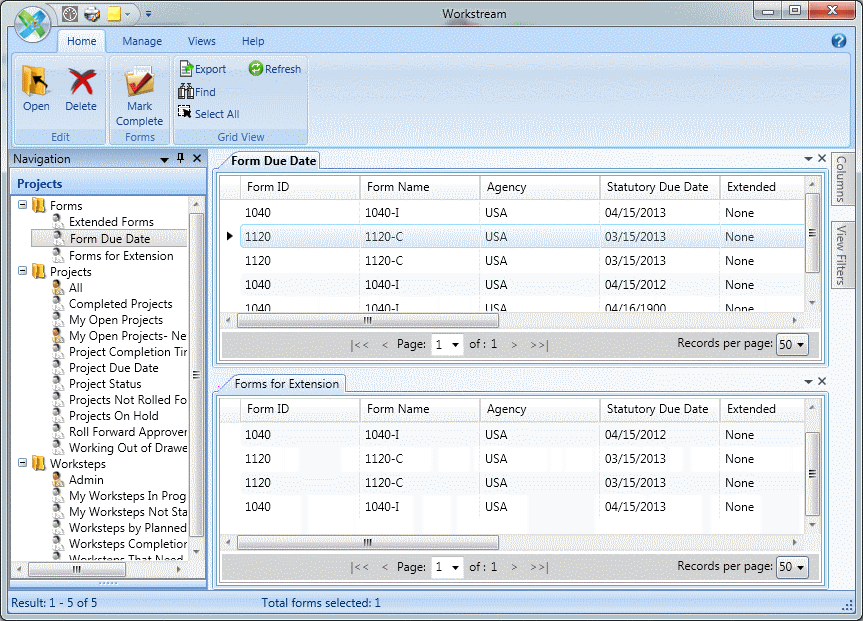Pin the Navigation panel
This screenshot has height=621, width=863.
click(181, 158)
